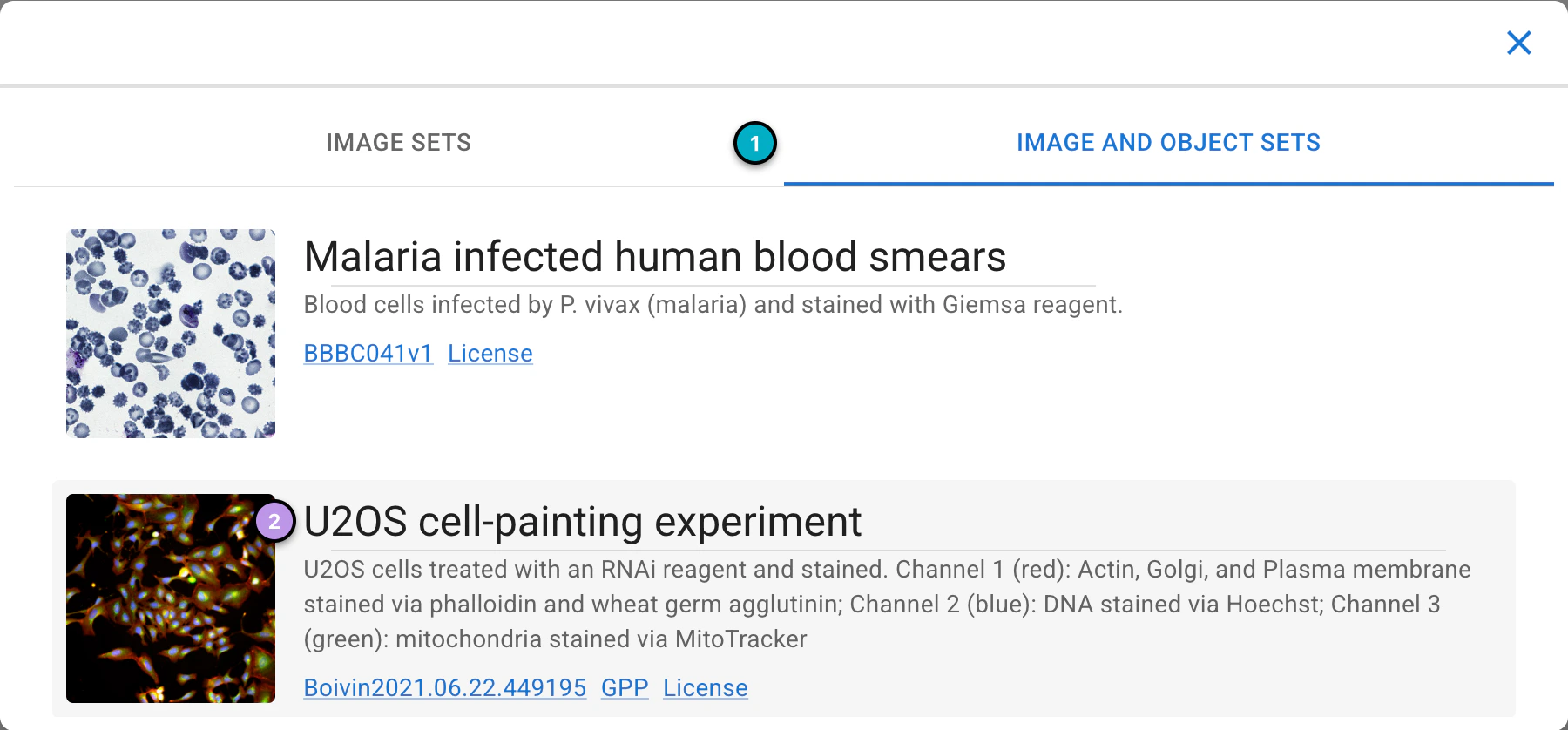Close the dialog with the X icon

pyautogui.click(x=1518, y=43)
